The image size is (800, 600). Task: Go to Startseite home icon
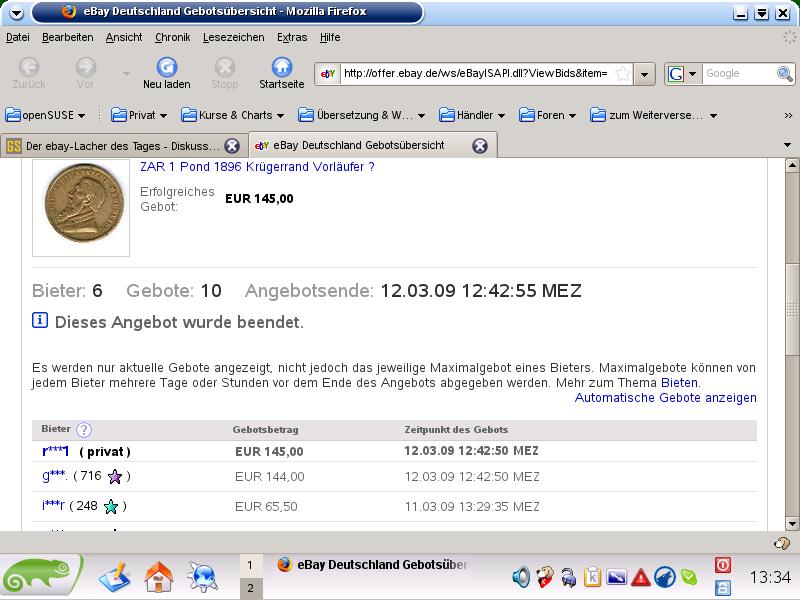tap(281, 68)
